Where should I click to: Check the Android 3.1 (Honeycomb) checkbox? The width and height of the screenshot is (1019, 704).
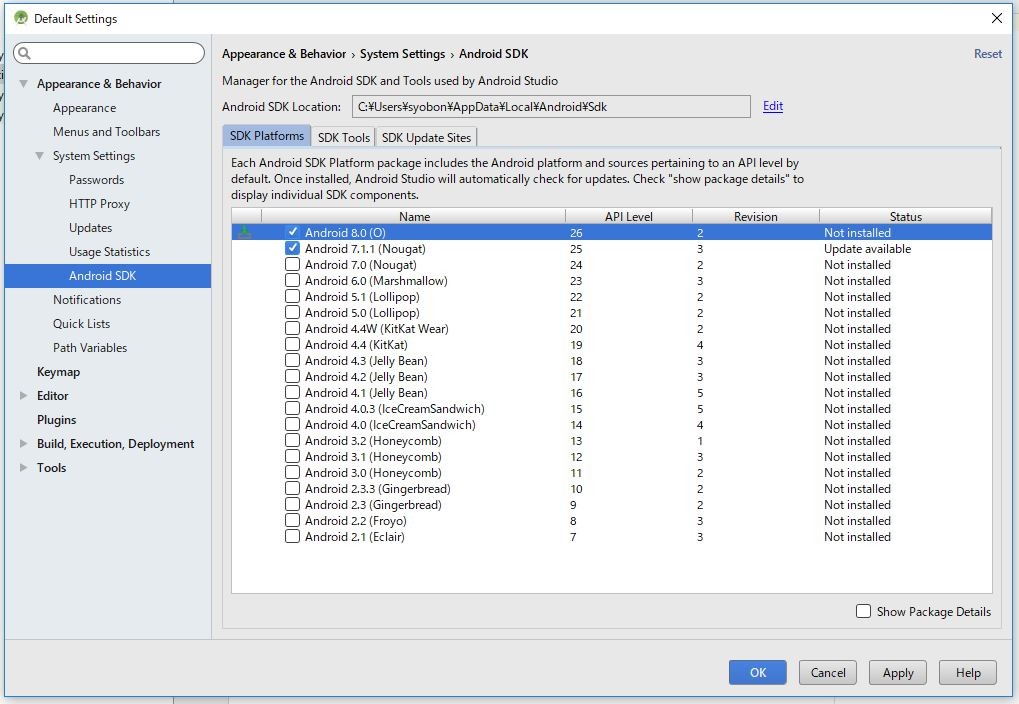coord(292,456)
